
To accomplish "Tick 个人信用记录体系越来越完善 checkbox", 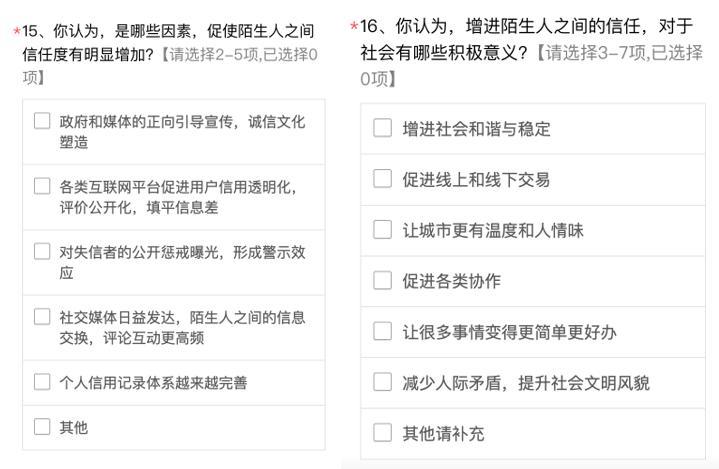I will coord(42,381).
